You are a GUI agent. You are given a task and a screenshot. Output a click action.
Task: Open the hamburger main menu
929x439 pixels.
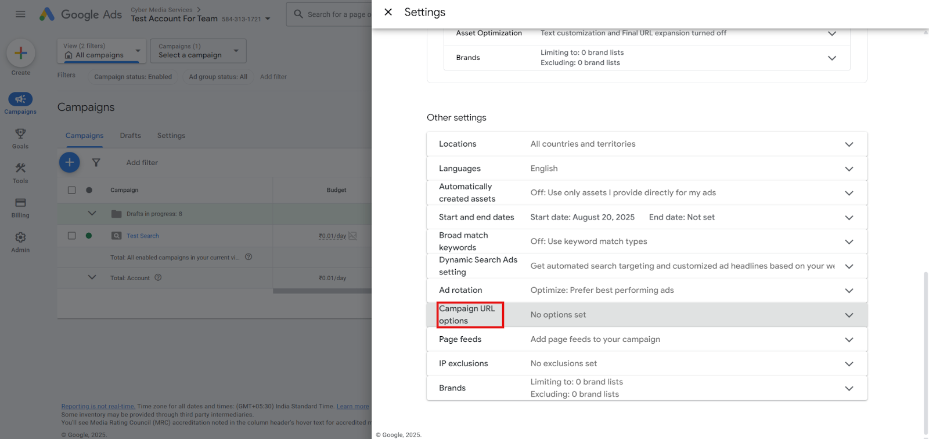[x=20, y=15]
